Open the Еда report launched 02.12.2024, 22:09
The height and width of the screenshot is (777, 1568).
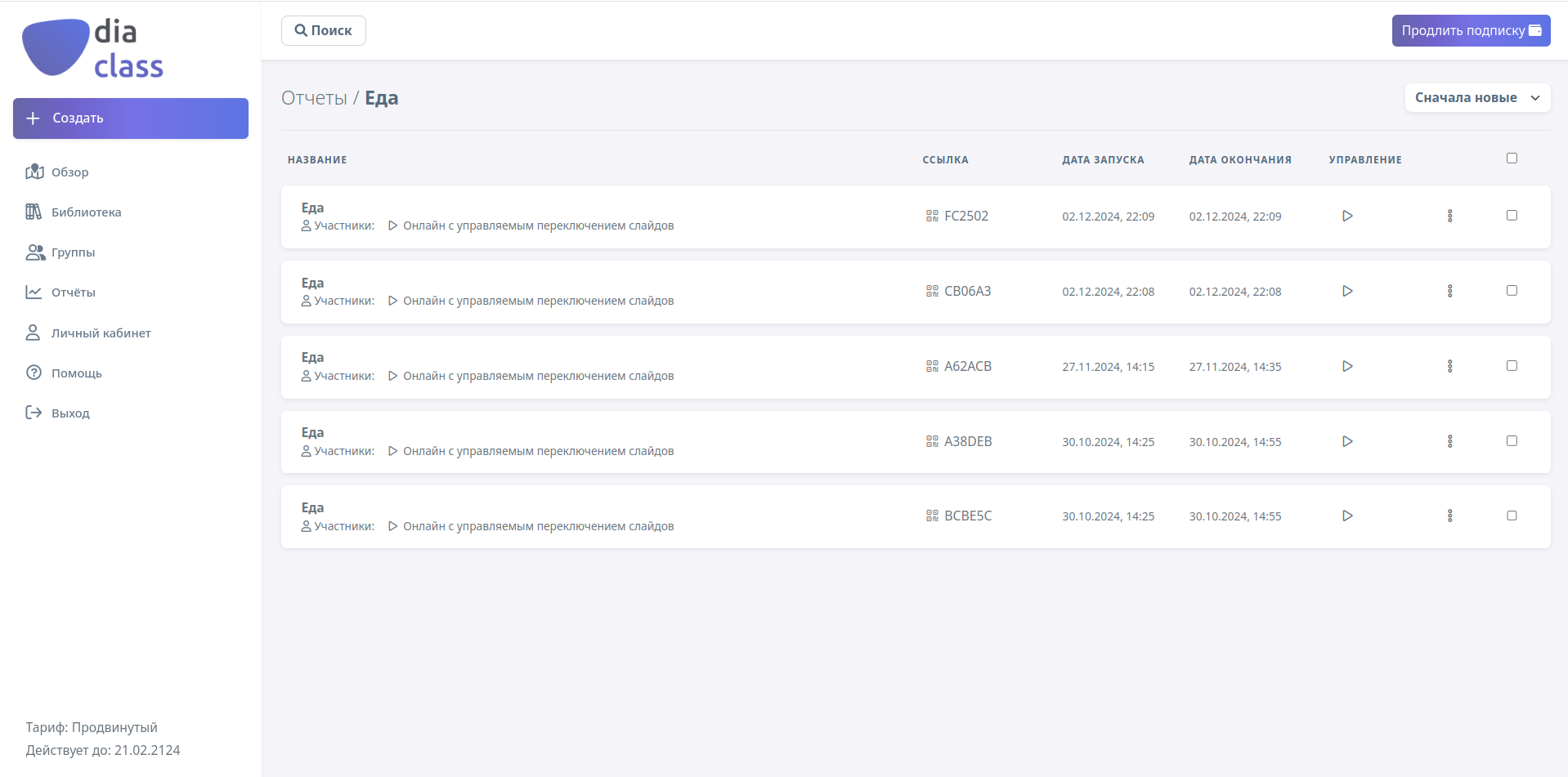(312, 208)
